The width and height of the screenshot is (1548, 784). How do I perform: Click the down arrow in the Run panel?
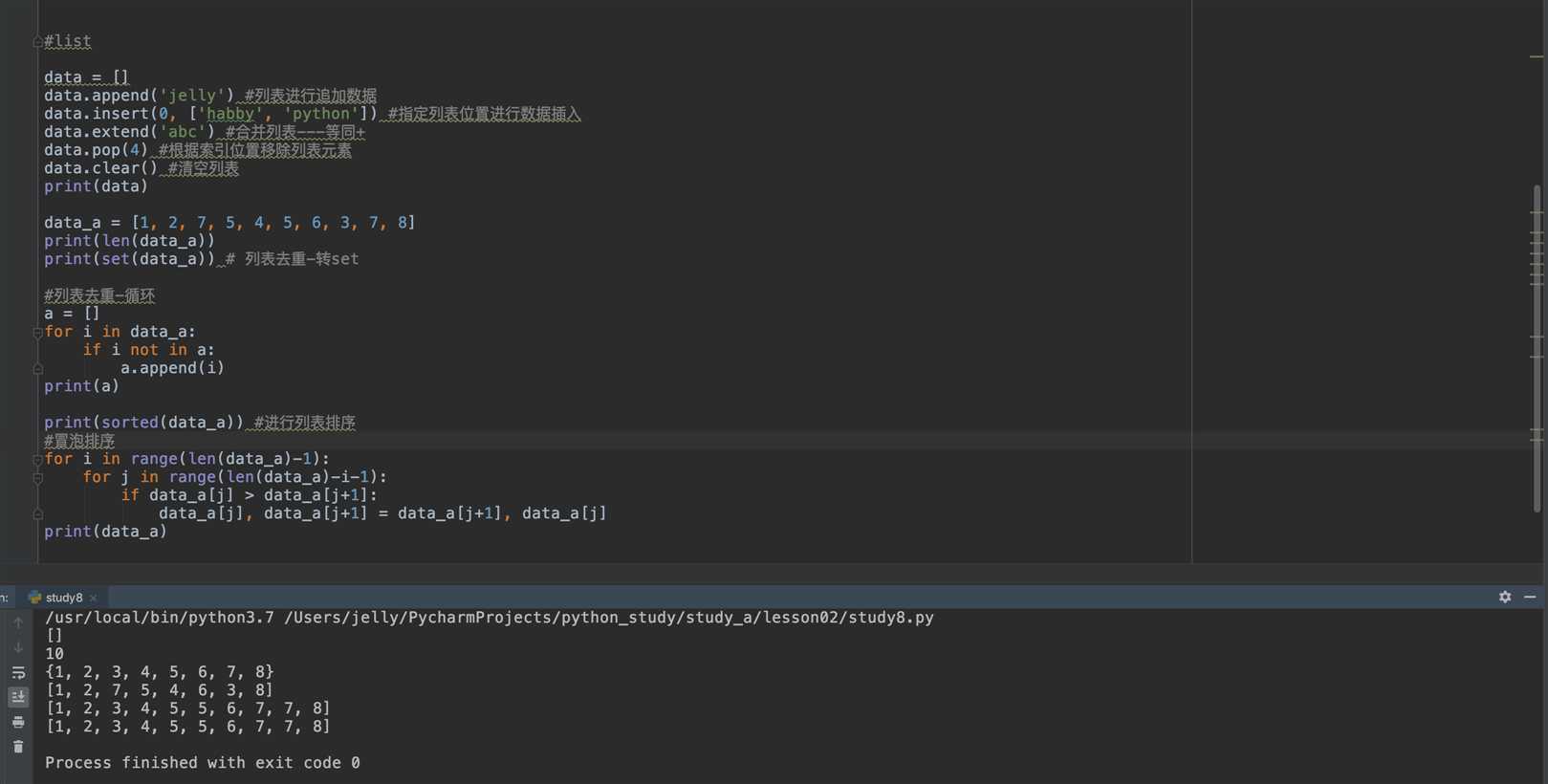(x=18, y=647)
